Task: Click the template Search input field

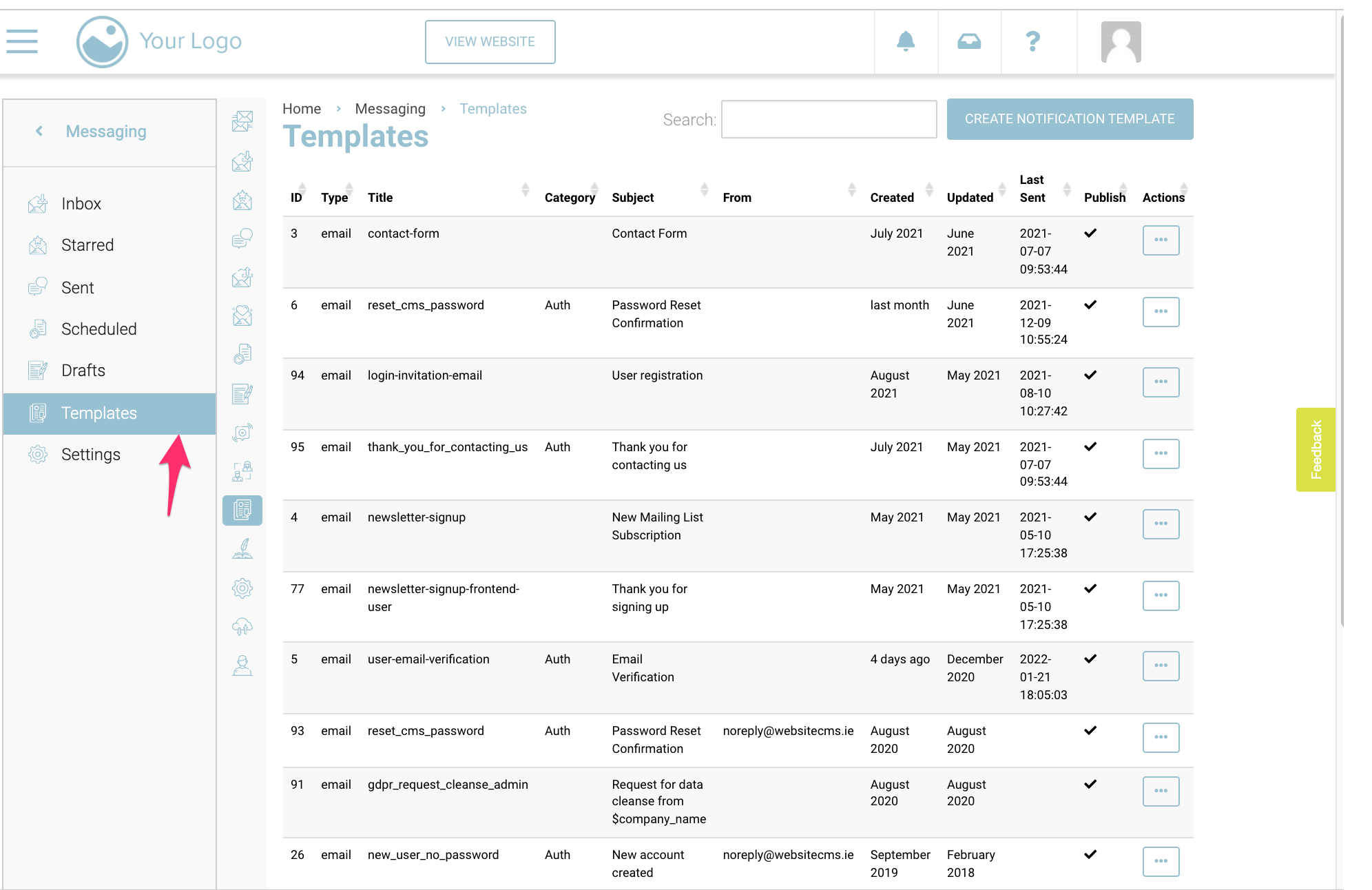Action: pos(829,119)
